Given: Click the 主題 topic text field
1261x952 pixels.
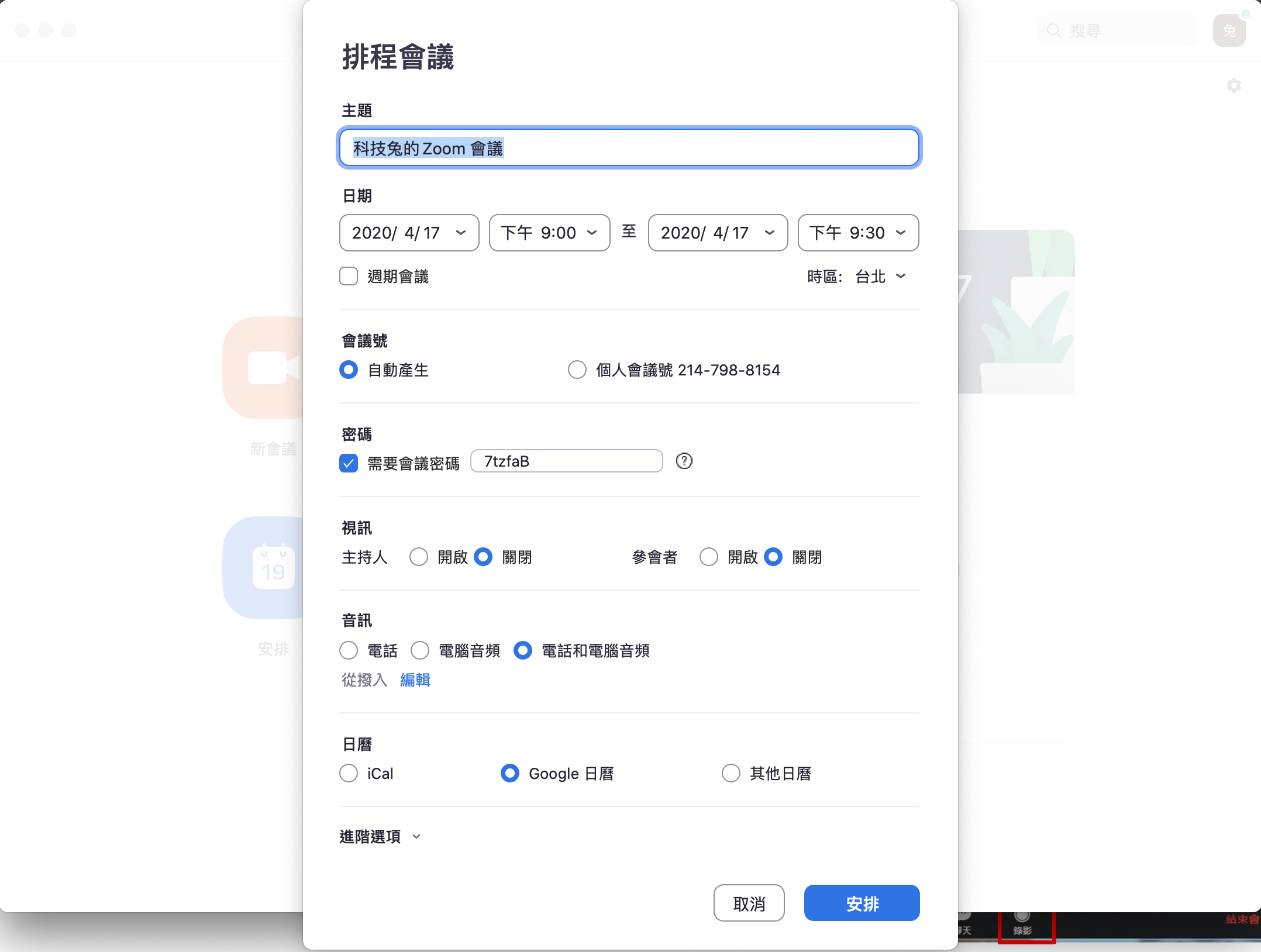Looking at the screenshot, I should 629,148.
